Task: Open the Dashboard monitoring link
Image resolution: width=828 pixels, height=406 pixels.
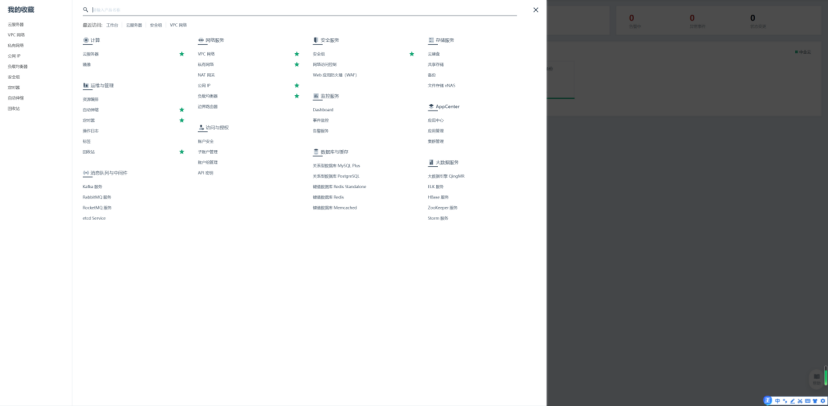Action: coord(323,110)
